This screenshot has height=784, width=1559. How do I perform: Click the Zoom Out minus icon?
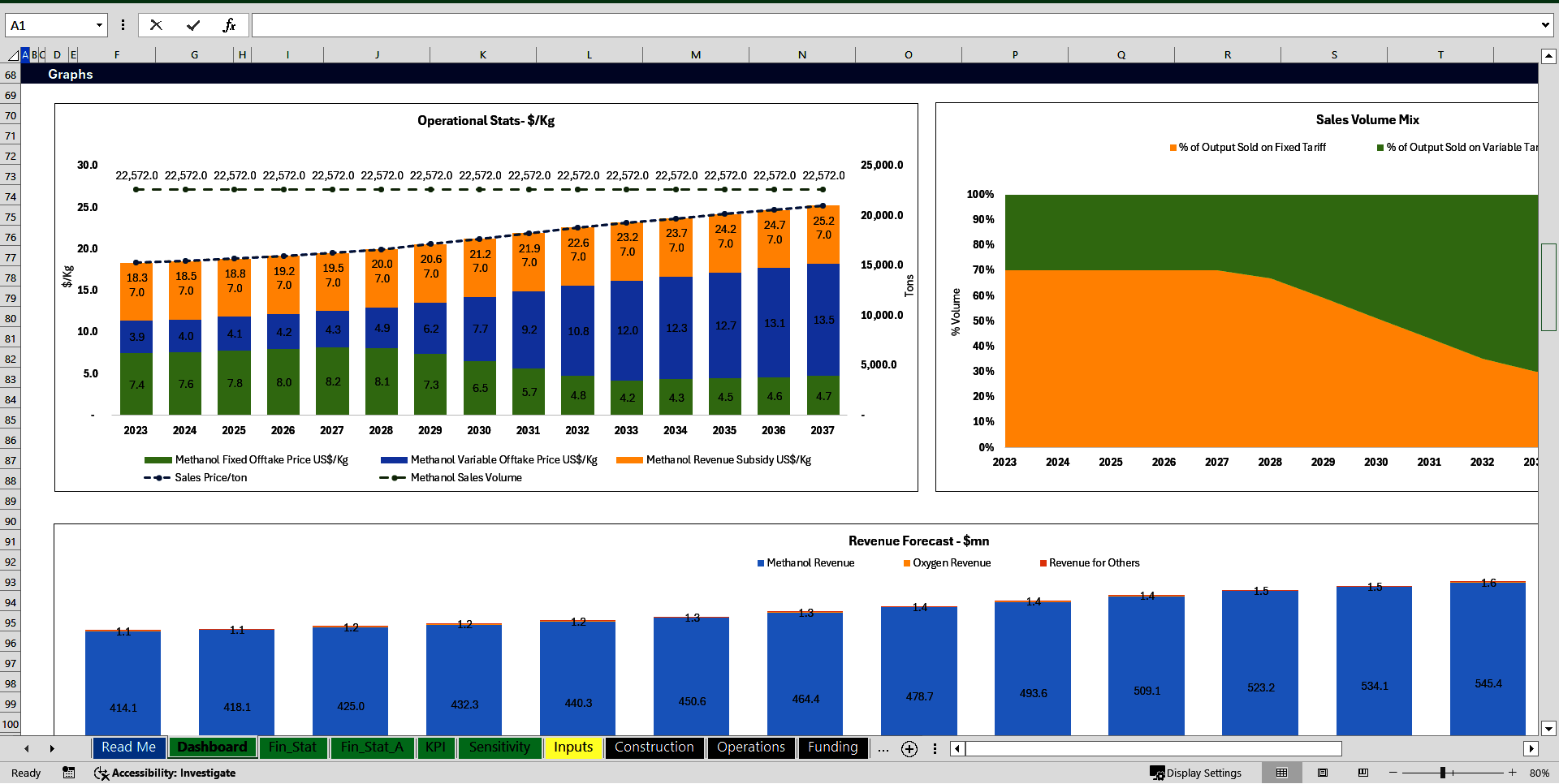coord(1393,773)
